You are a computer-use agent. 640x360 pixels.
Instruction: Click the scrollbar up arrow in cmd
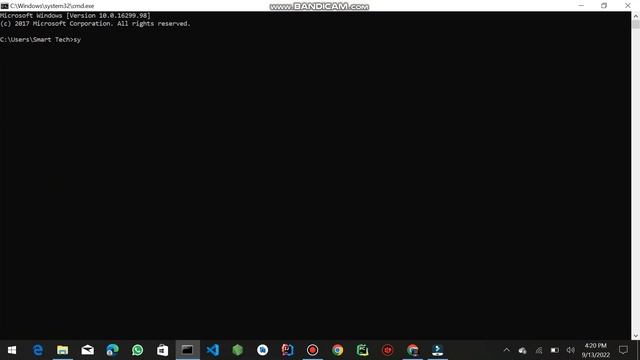[636, 16]
